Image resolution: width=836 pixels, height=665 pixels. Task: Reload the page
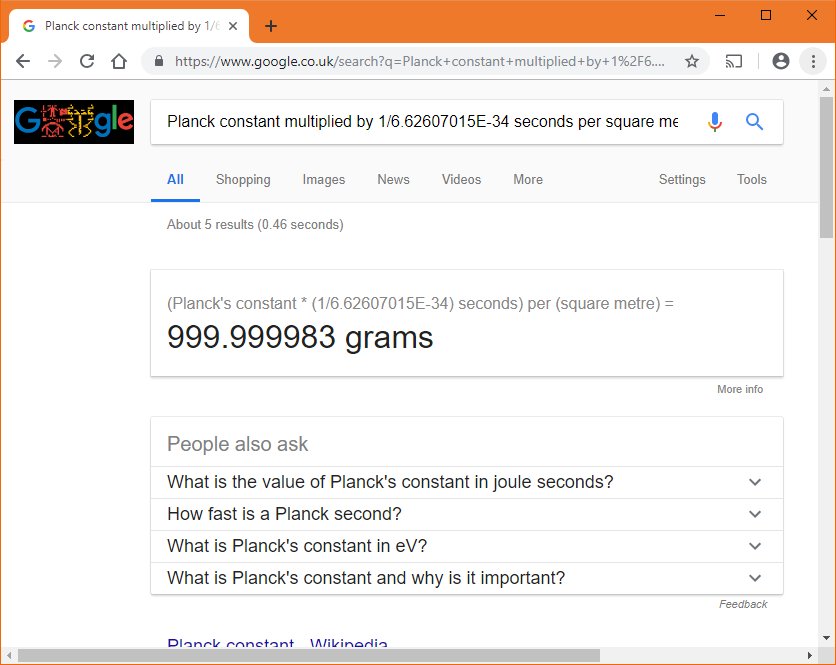click(87, 61)
